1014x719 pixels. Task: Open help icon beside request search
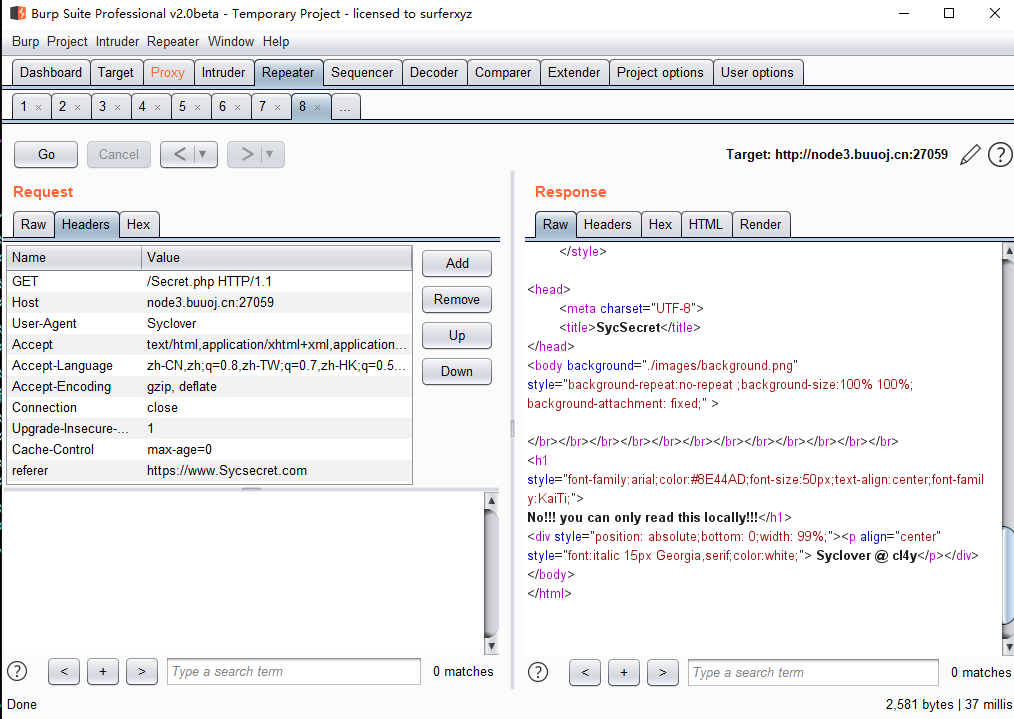click(17, 671)
